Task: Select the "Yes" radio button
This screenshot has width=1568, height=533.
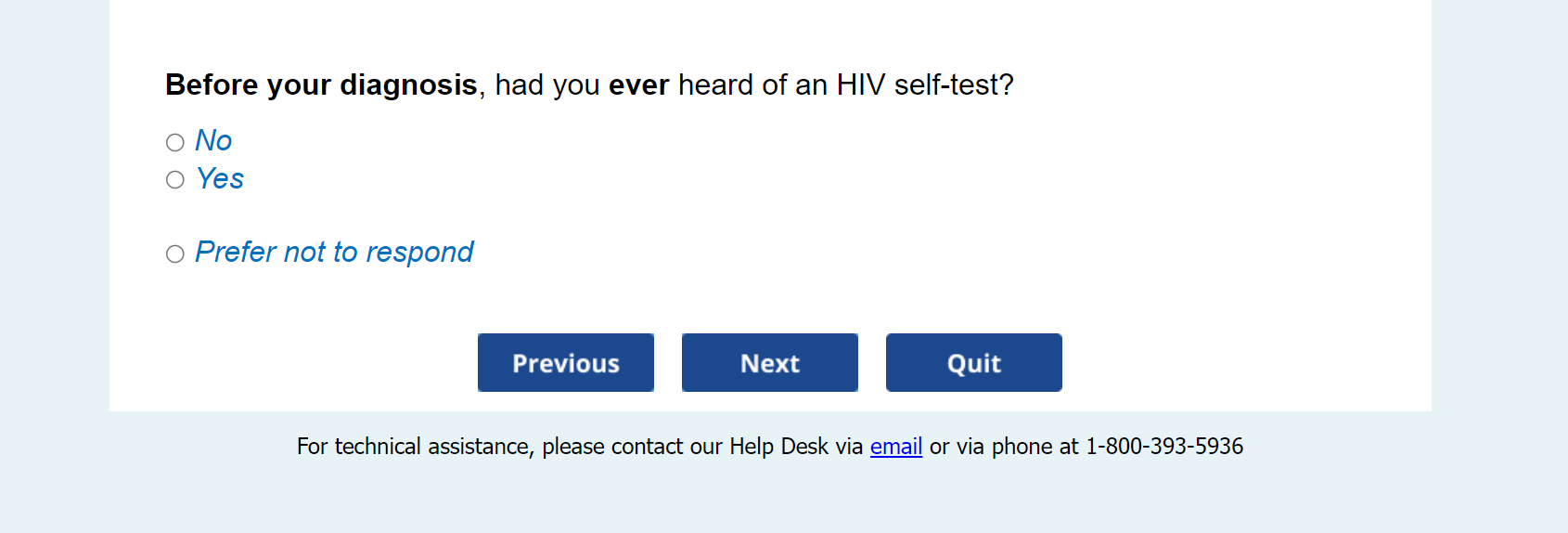Action: [x=175, y=180]
